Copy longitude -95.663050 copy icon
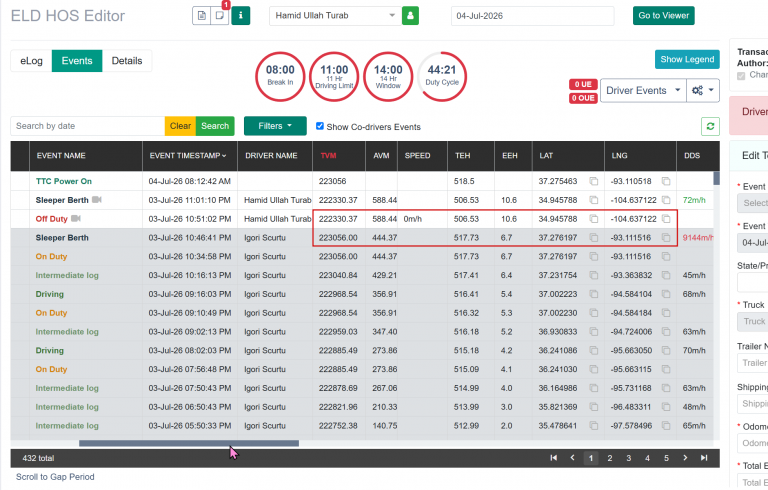 (666, 350)
